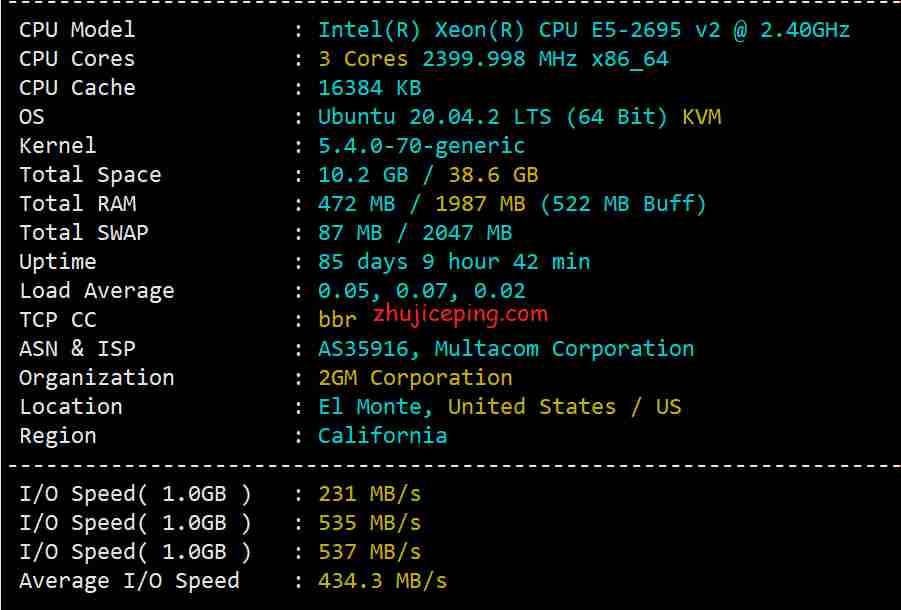Image resolution: width=901 pixels, height=610 pixels.
Task: Select AS35916 Multacom Corporation text
Action: point(506,349)
